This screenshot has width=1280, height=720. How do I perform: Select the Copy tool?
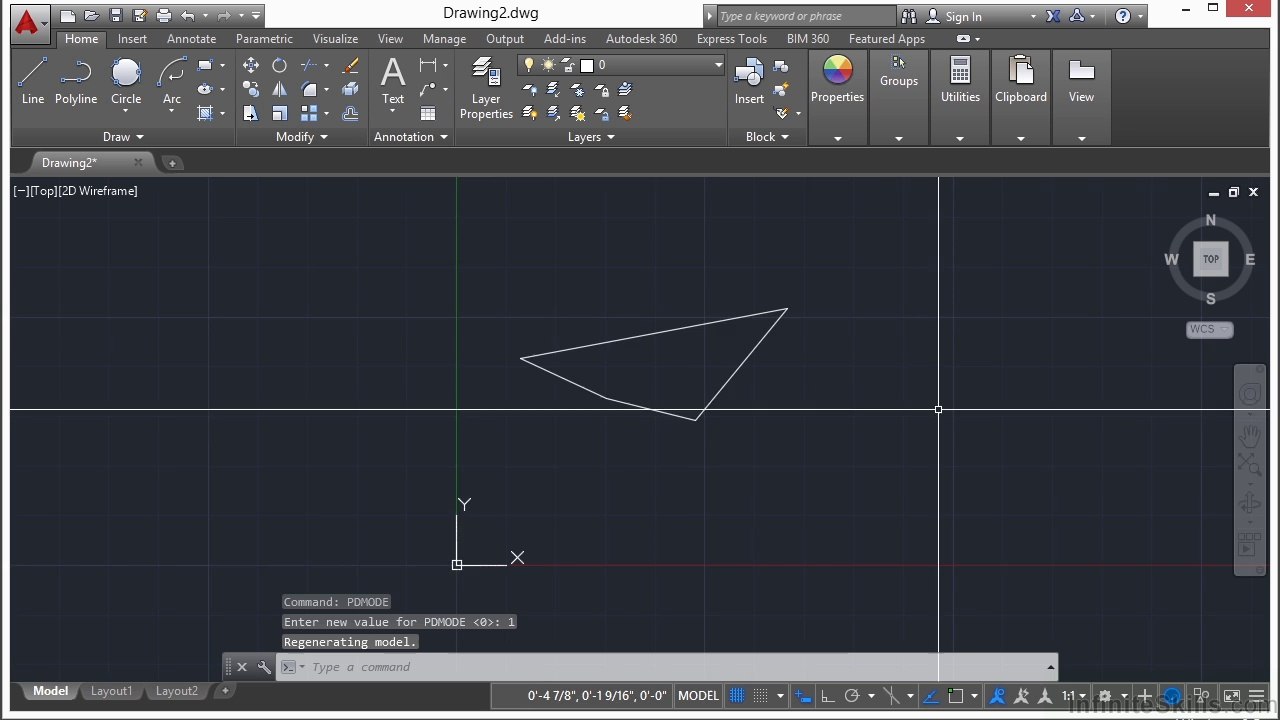pos(251,89)
